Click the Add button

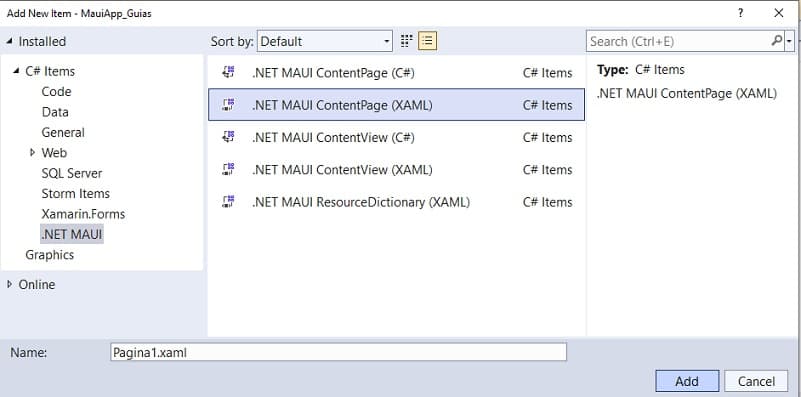click(x=687, y=381)
